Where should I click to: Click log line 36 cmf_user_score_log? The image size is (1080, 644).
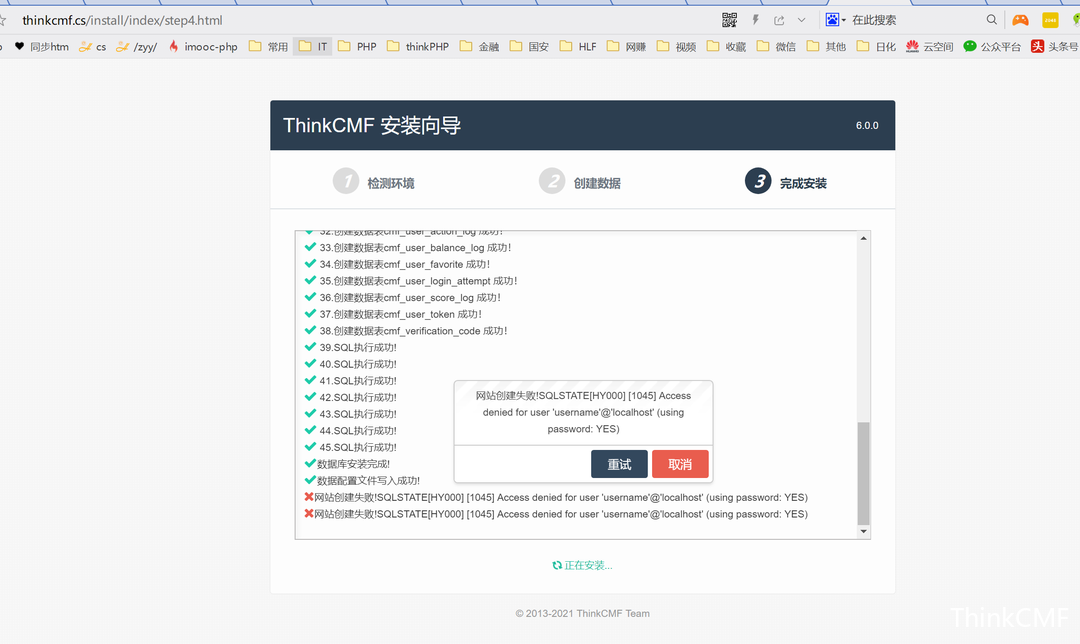click(x=410, y=298)
